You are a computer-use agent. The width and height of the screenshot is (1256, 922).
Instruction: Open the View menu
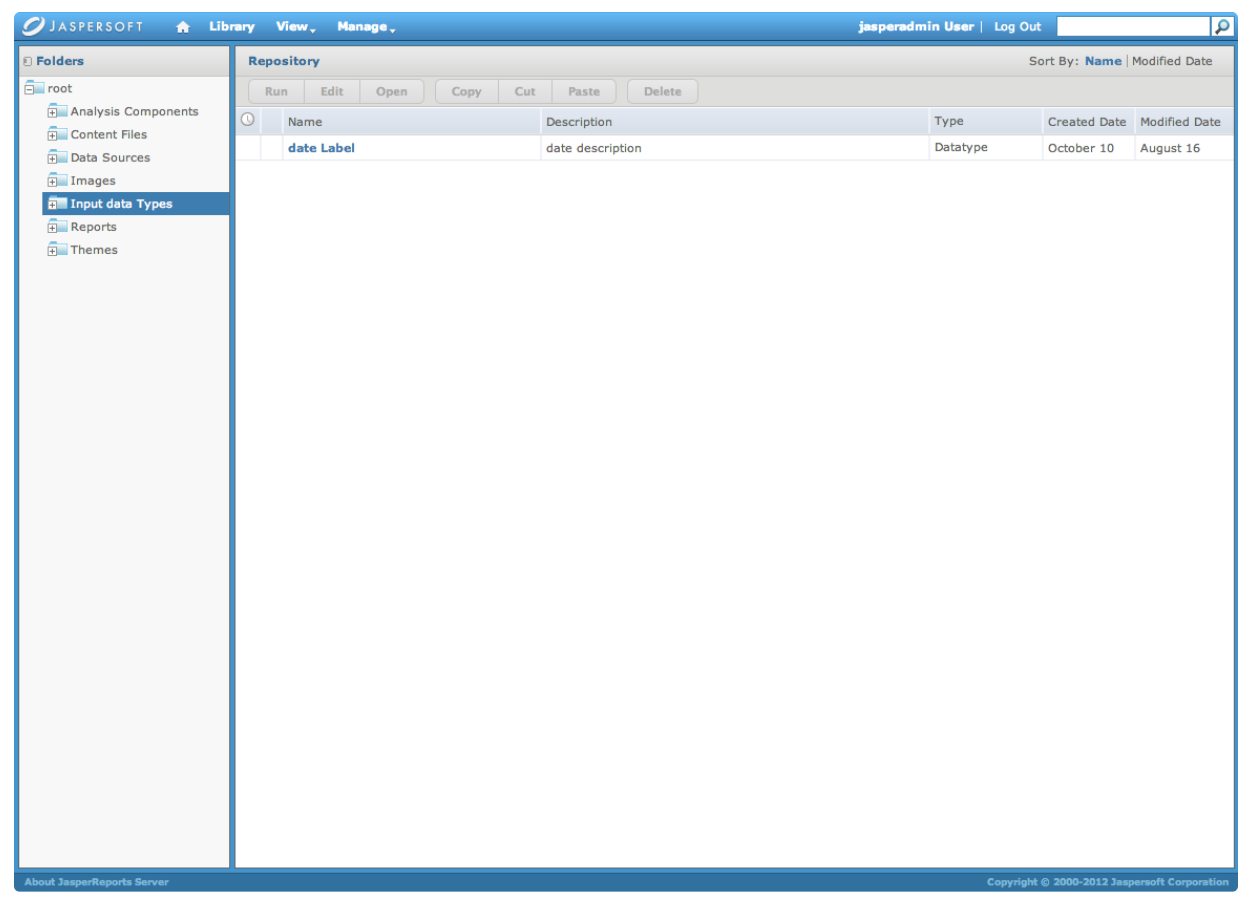pos(295,27)
